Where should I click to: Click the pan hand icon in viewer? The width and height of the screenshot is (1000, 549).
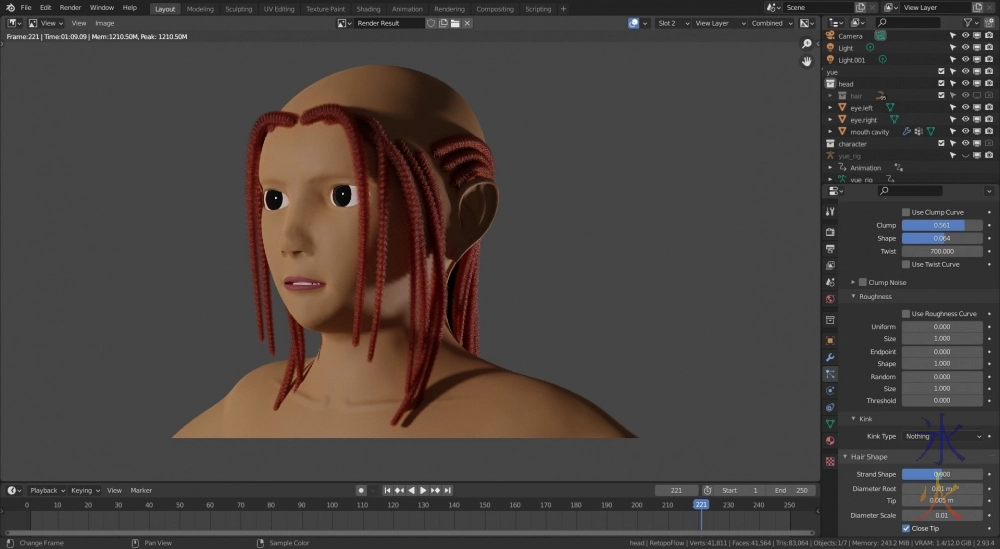click(x=807, y=61)
